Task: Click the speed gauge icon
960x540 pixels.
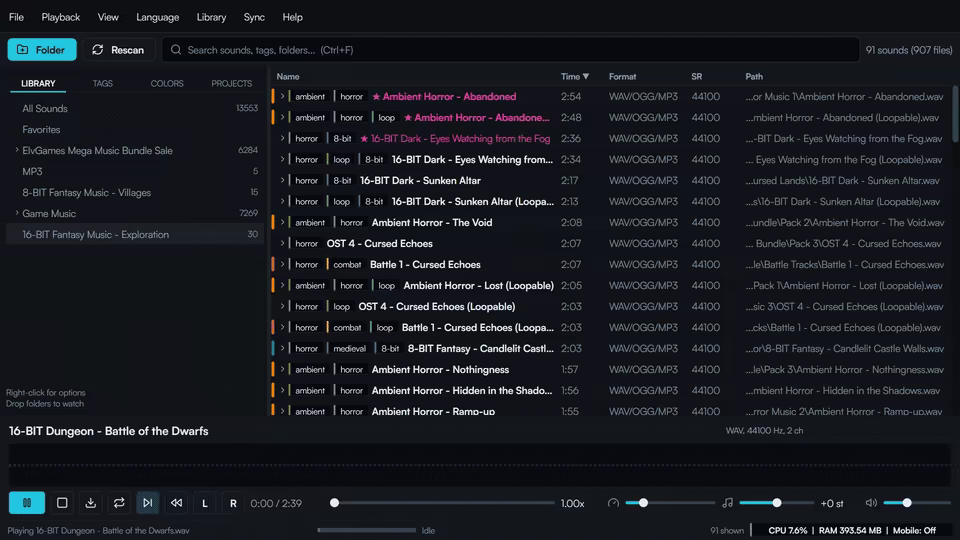Action: point(613,503)
